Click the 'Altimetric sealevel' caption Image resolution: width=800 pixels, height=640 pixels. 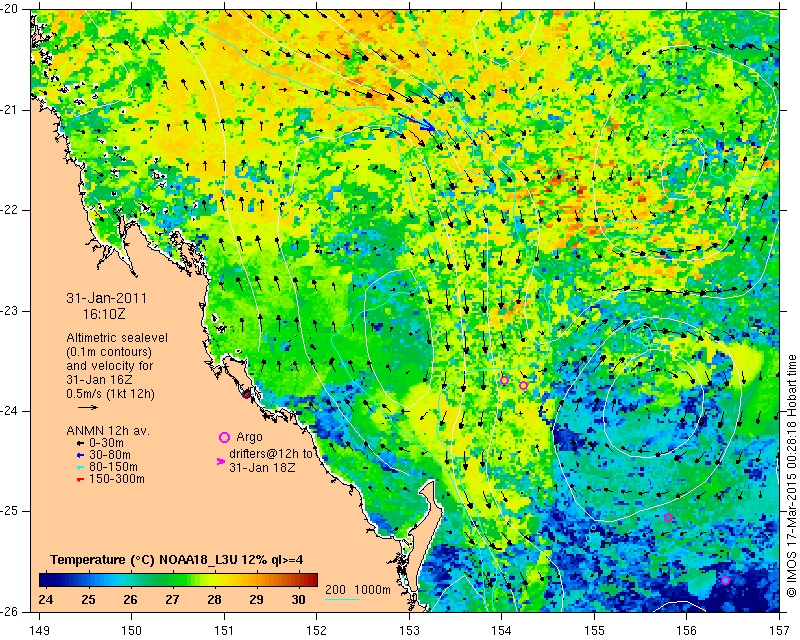click(x=117, y=338)
